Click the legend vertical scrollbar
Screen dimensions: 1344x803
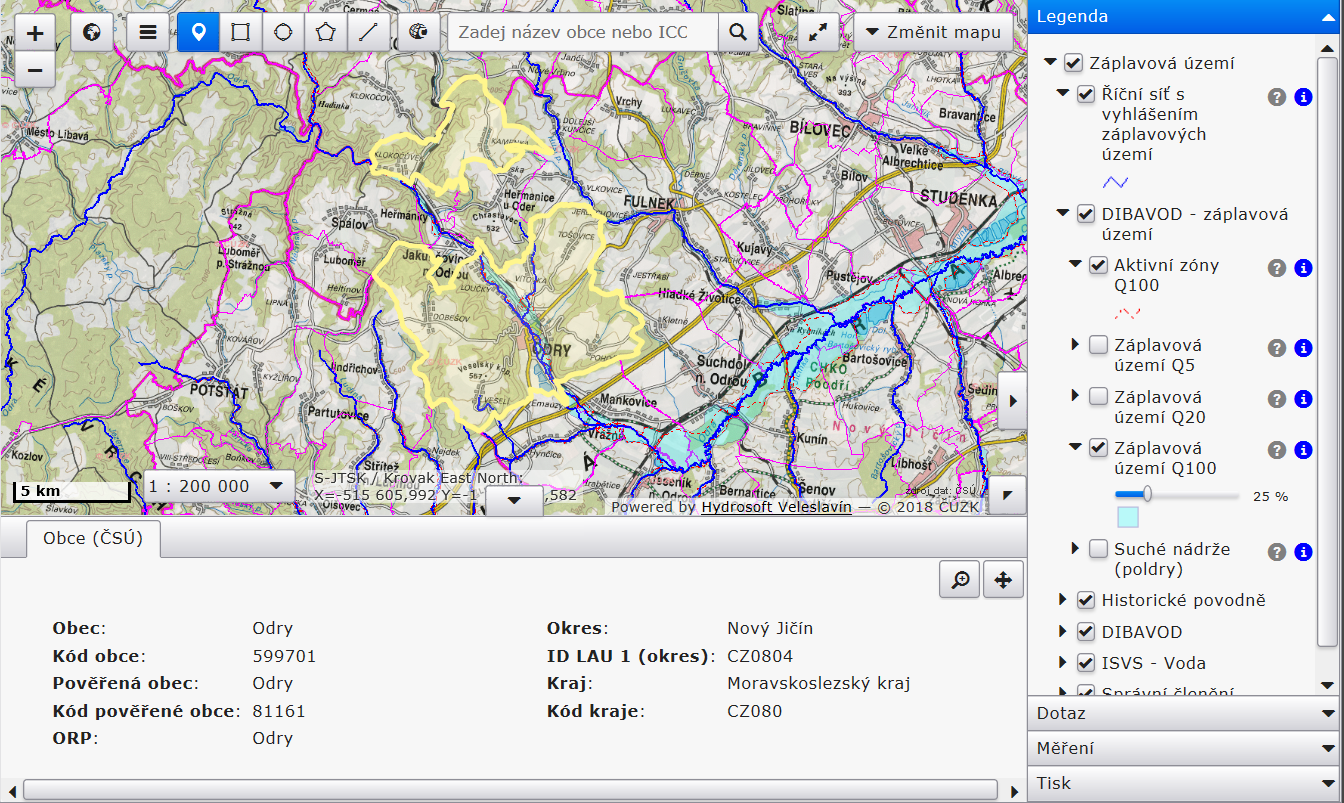point(1328,350)
